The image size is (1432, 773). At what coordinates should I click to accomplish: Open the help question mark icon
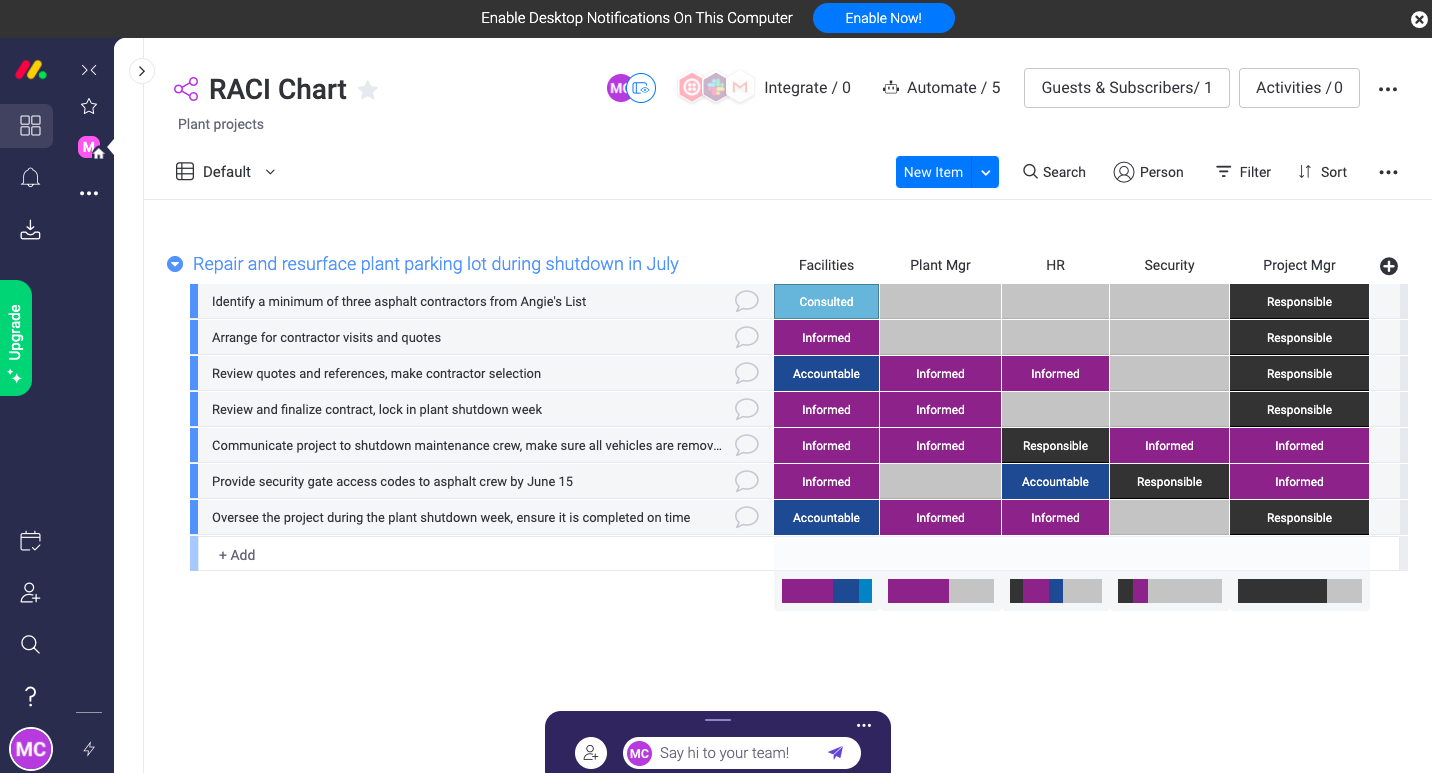pyautogui.click(x=31, y=696)
